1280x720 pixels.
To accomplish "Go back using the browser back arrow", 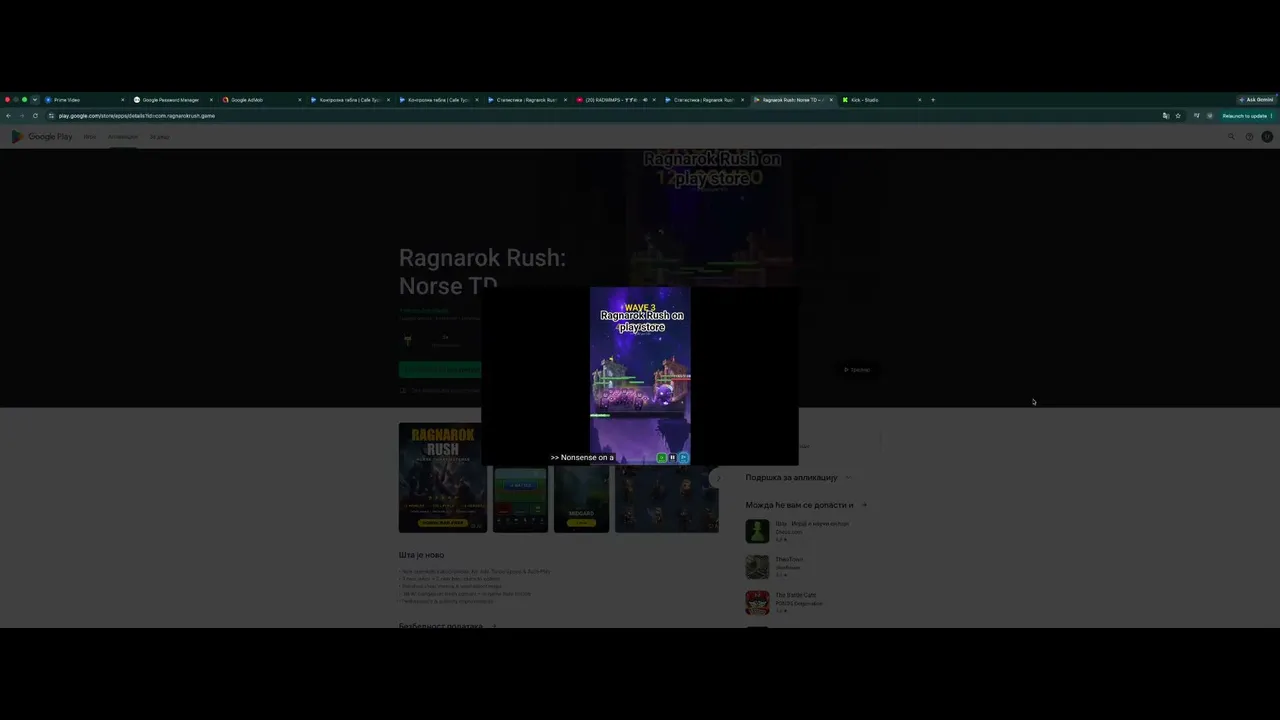I will [8, 116].
